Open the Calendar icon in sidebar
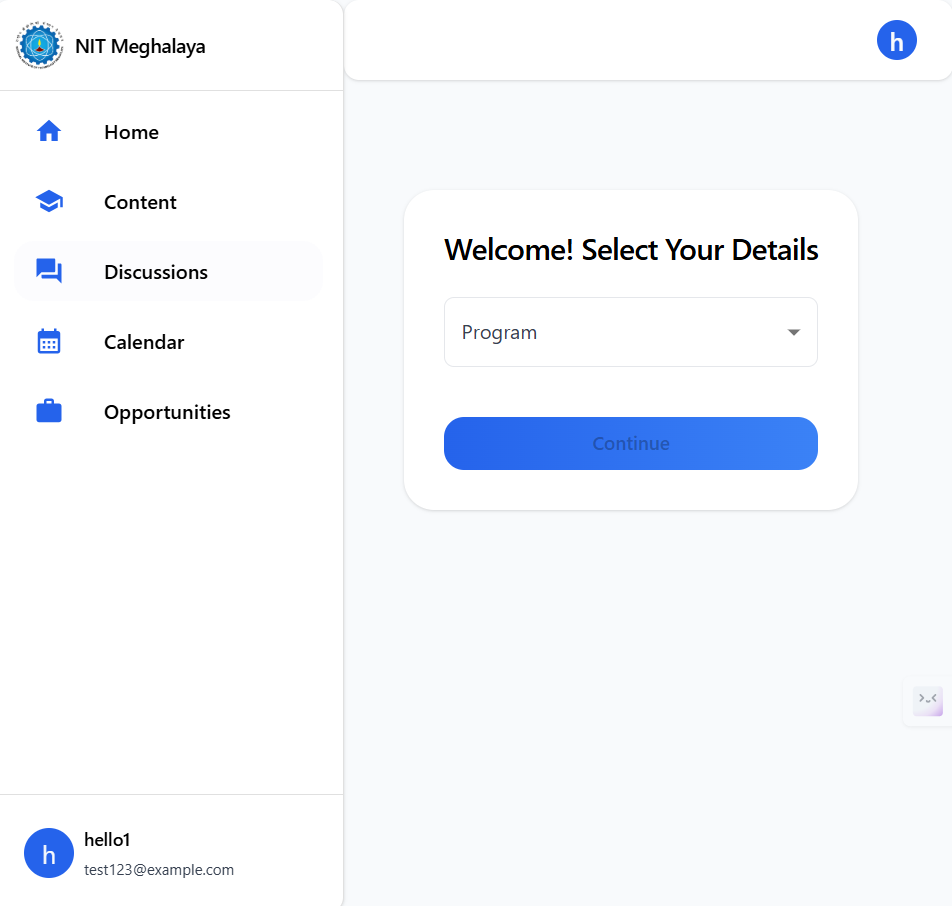 click(49, 342)
